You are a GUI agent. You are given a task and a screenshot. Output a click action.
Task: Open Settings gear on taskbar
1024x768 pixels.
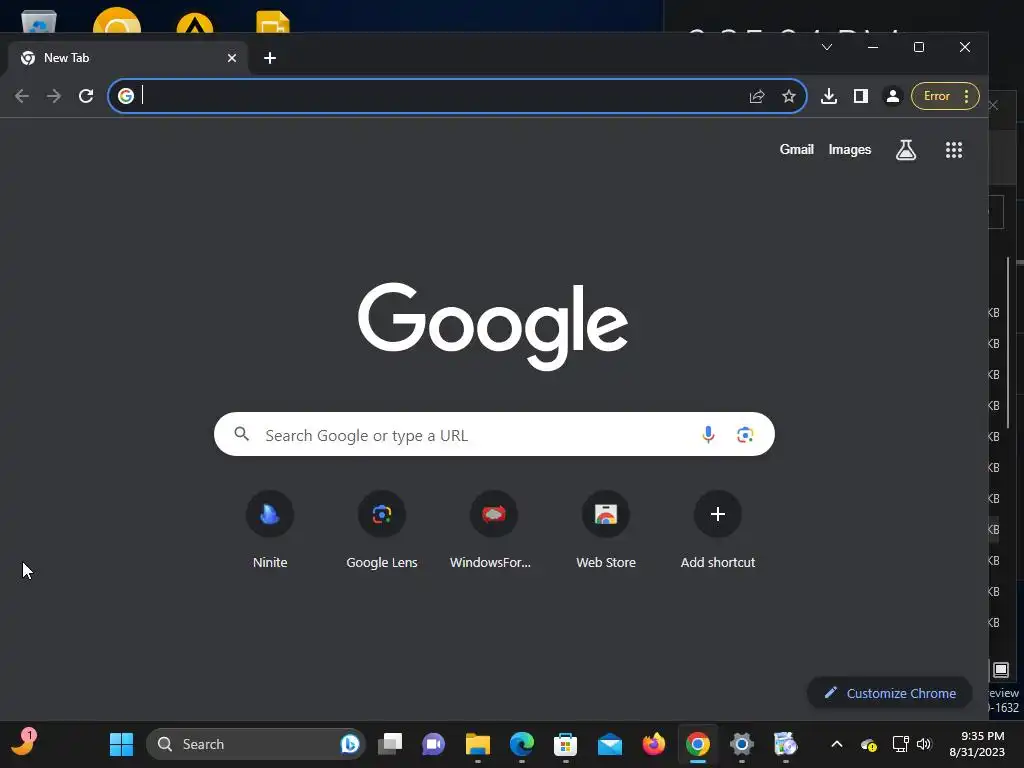(x=741, y=744)
